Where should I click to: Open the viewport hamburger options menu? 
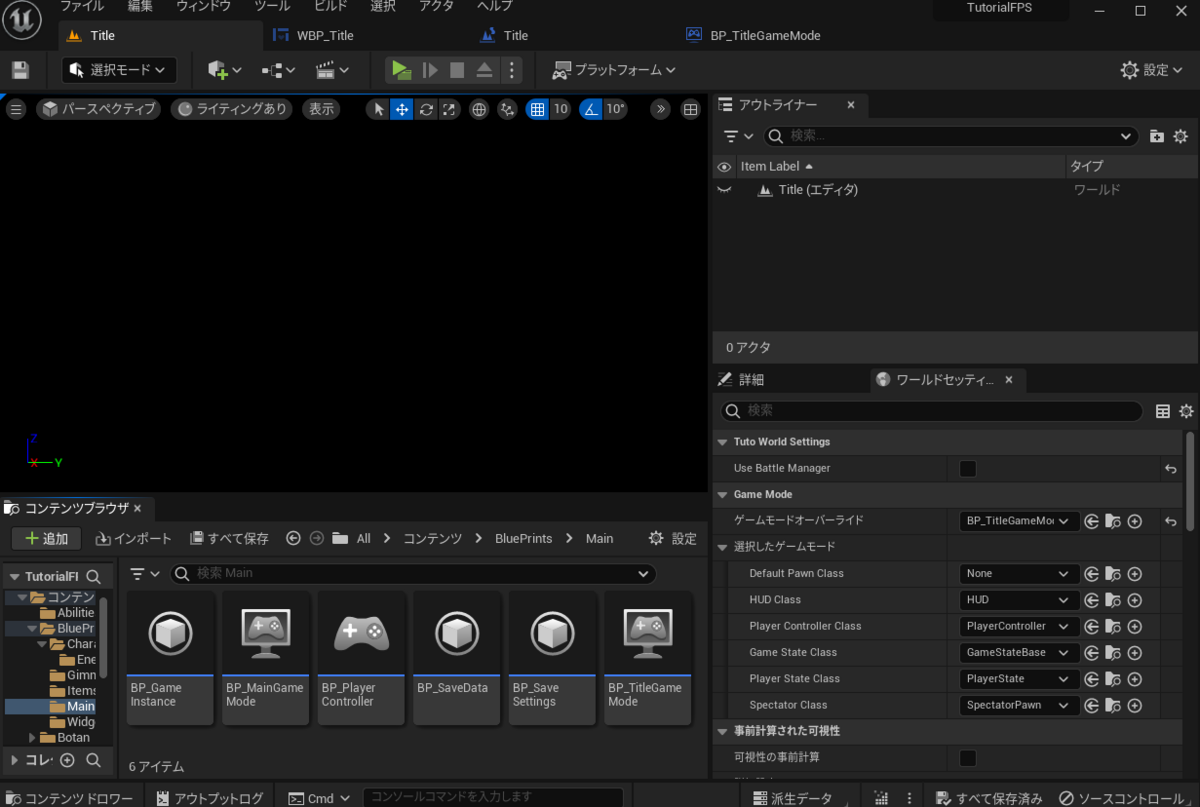16,109
